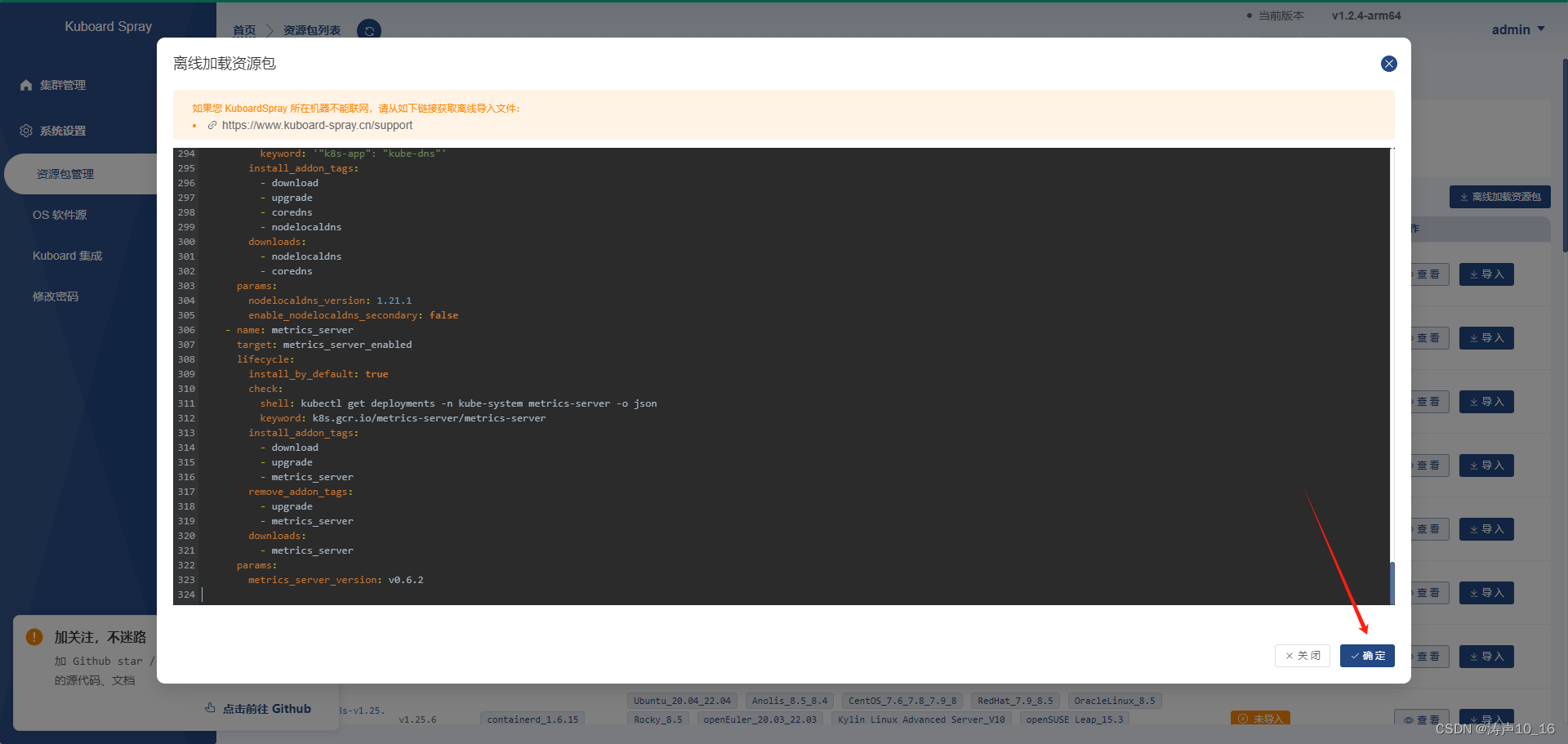The width and height of the screenshot is (1568, 744).
Task: Place cursor on empty line 324 of the editor
Action: click(x=795, y=595)
